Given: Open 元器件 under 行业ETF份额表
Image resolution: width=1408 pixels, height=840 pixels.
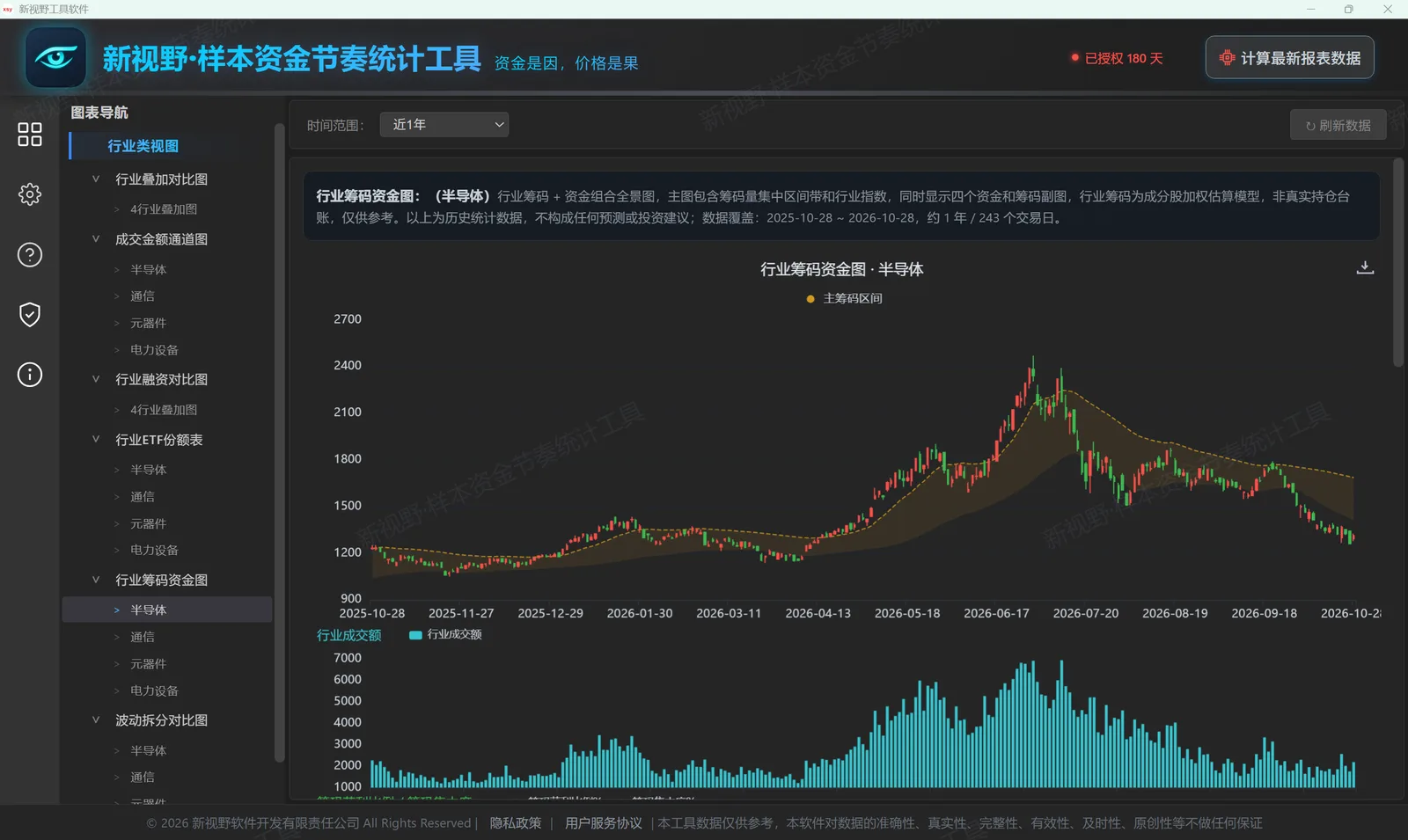Looking at the screenshot, I should click(148, 523).
